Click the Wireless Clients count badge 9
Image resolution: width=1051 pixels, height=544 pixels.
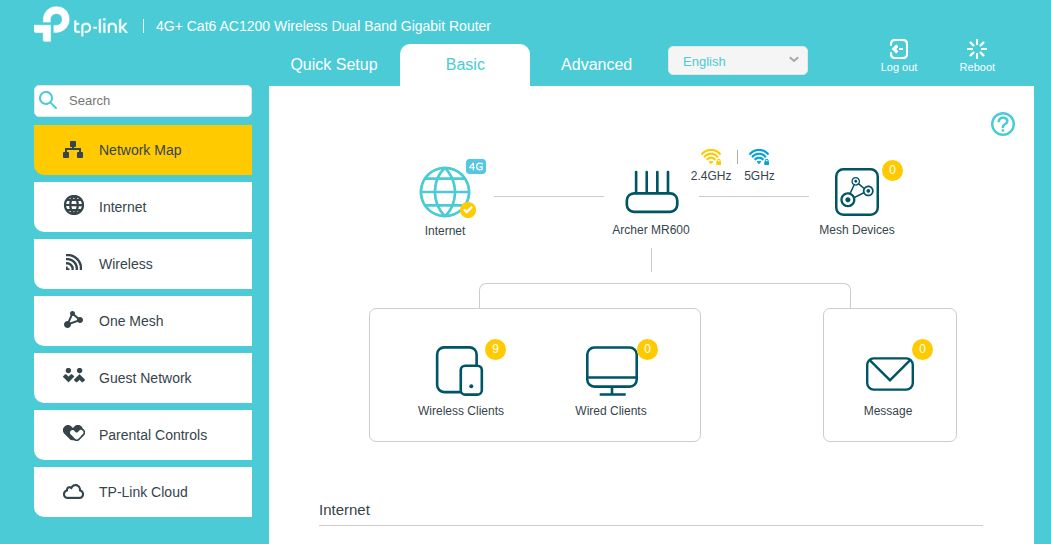pos(495,349)
